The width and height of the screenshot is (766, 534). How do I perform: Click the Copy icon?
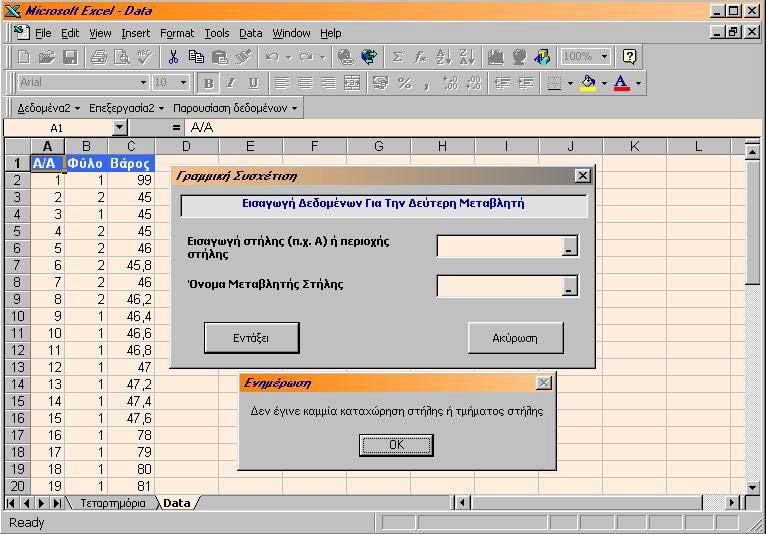pos(196,57)
